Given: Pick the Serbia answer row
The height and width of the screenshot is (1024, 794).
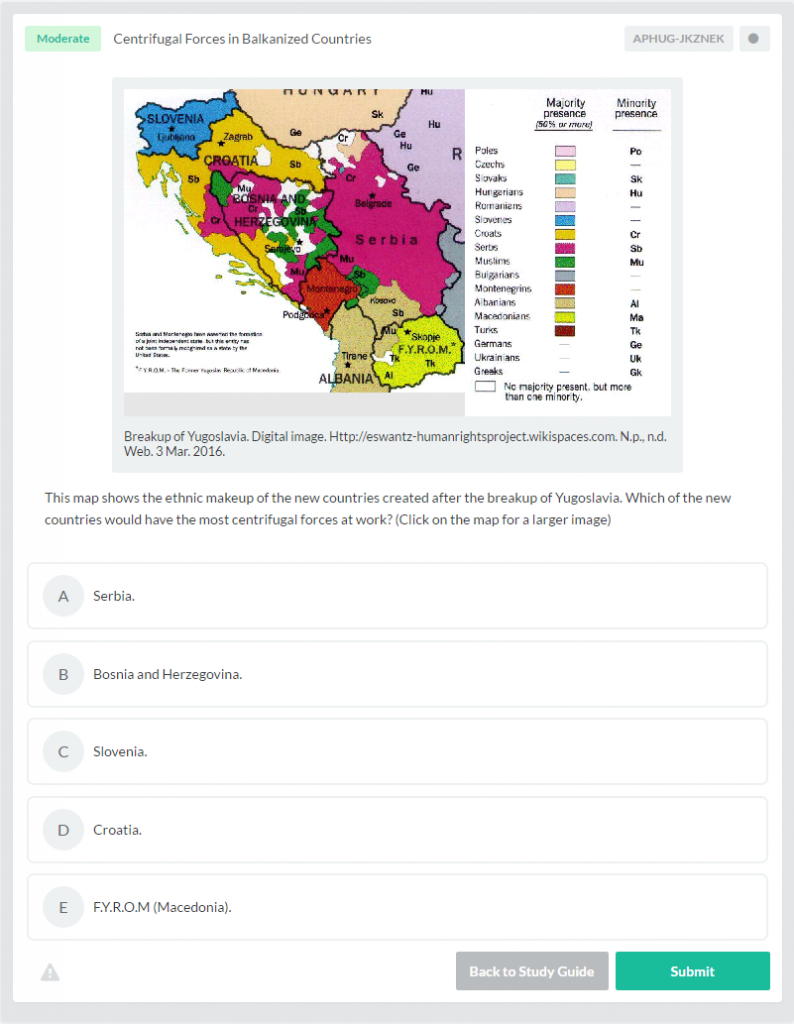Looking at the screenshot, I should [397, 596].
